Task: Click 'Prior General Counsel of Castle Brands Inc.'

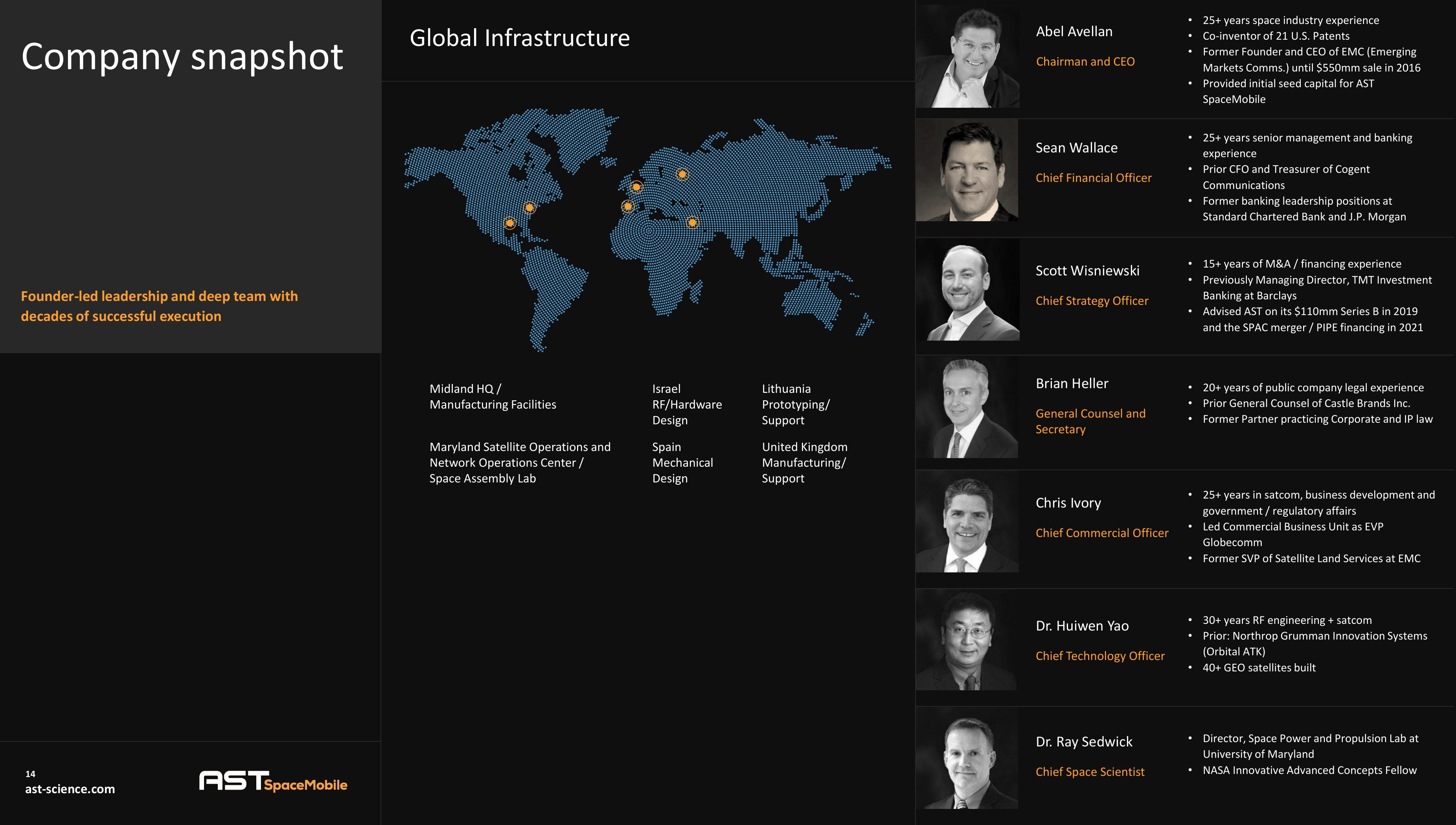Action: tap(1306, 403)
